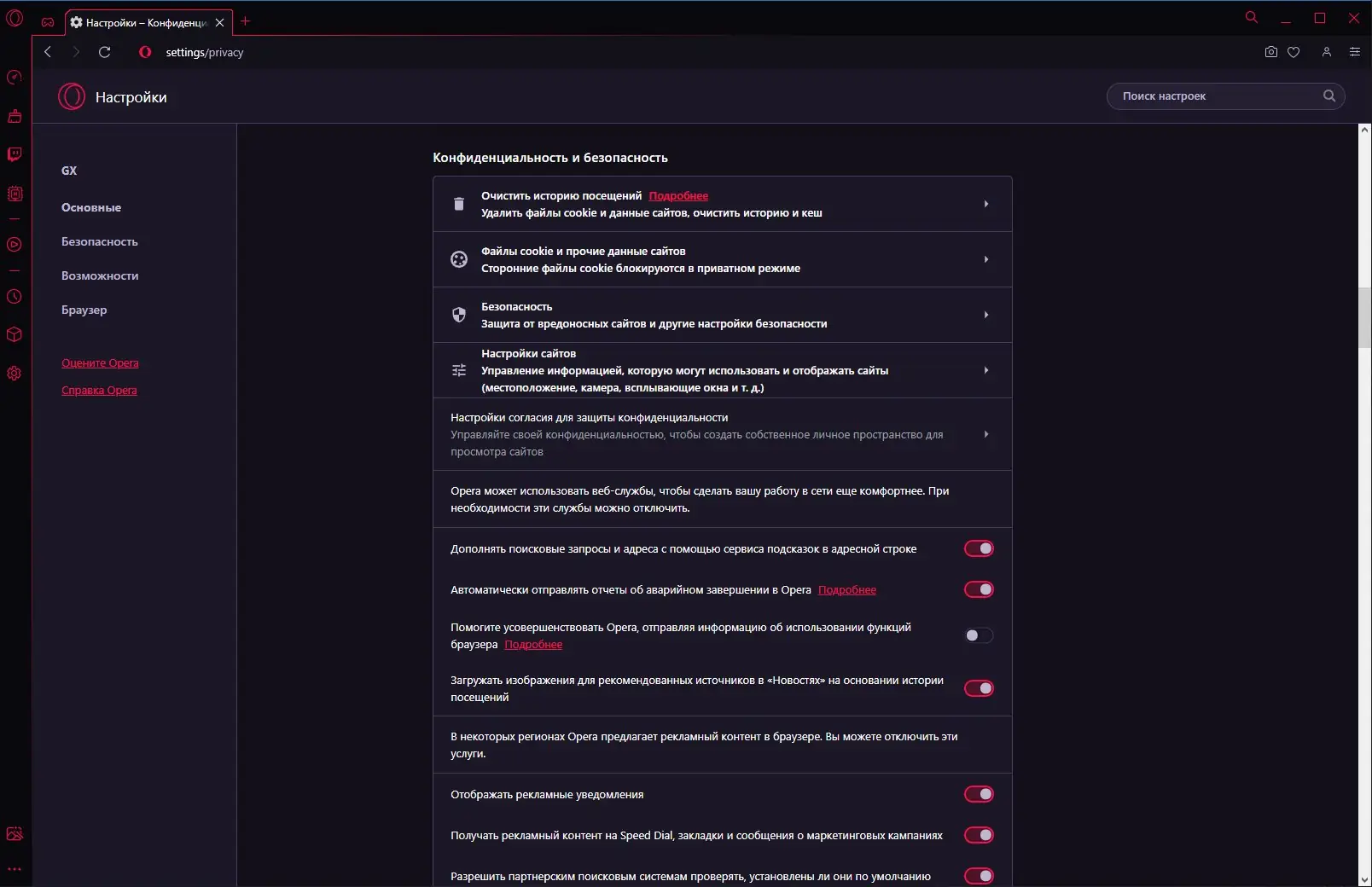The width and height of the screenshot is (1372, 887).
Task: Reload the settings page
Action: [105, 52]
